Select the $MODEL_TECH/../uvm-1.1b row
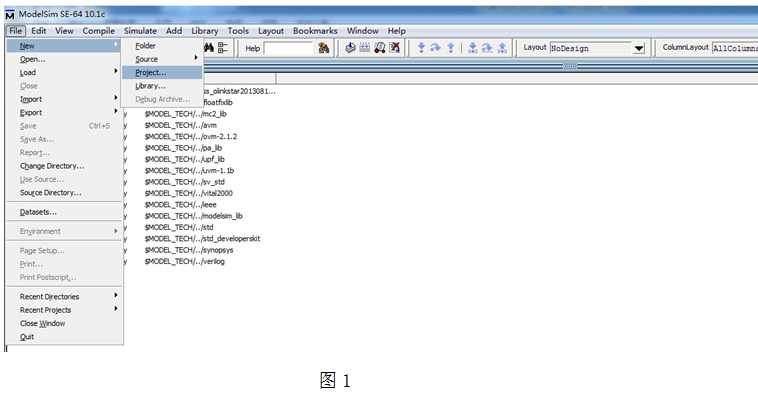The image size is (758, 395). pos(190,171)
